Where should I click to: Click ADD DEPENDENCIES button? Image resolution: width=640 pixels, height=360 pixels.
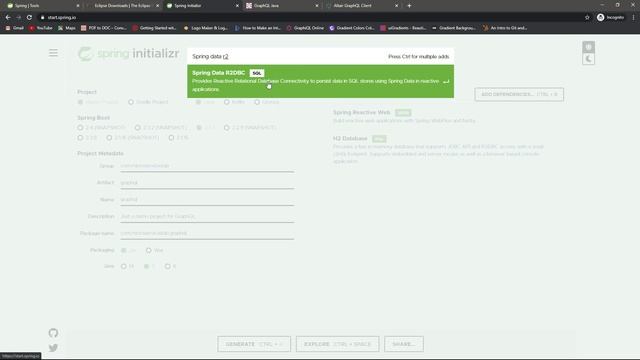[x=519, y=94]
